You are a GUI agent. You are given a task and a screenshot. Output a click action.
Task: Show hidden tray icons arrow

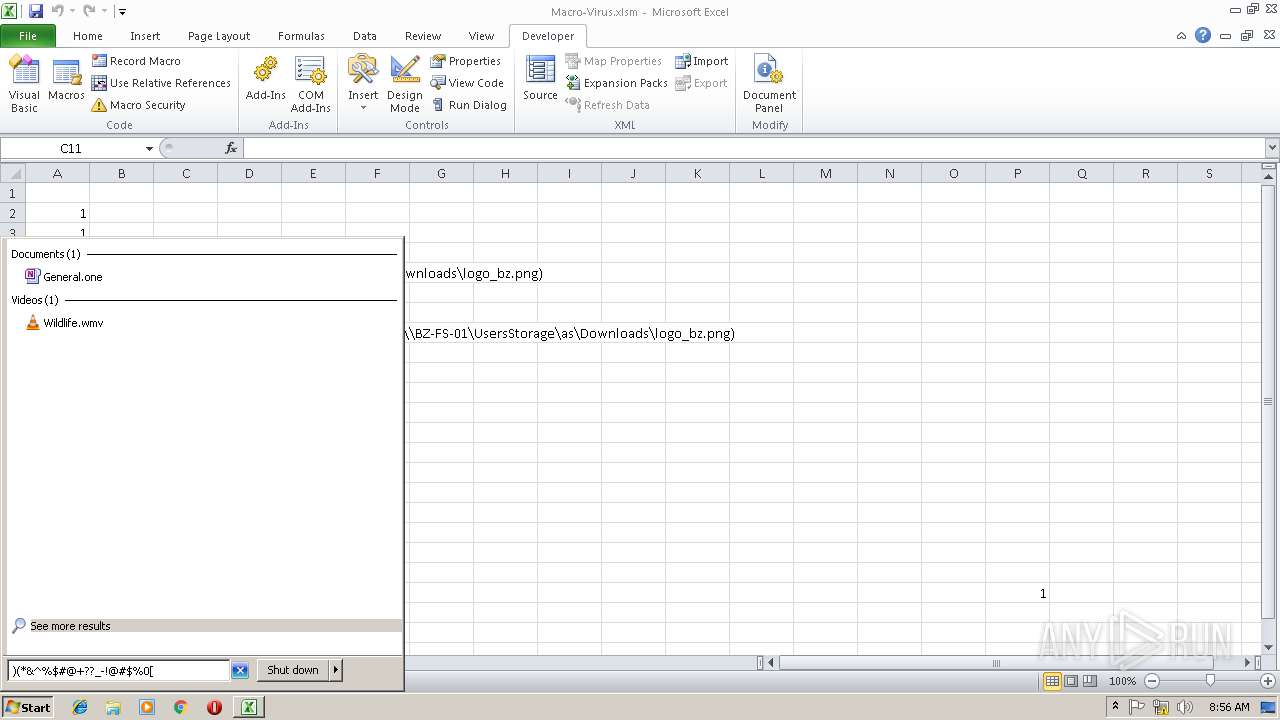coord(1118,707)
